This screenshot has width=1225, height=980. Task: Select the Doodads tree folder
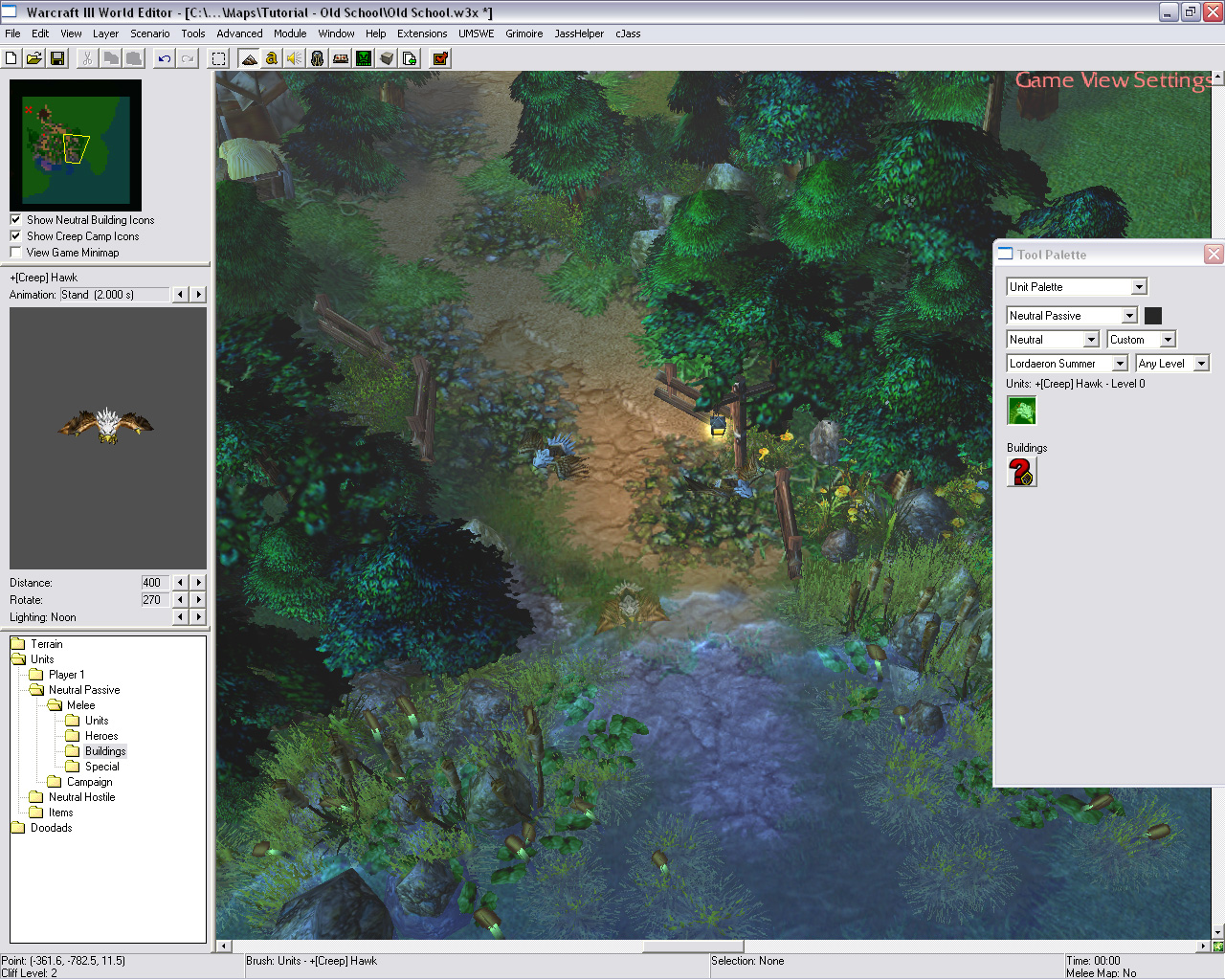coord(51,828)
